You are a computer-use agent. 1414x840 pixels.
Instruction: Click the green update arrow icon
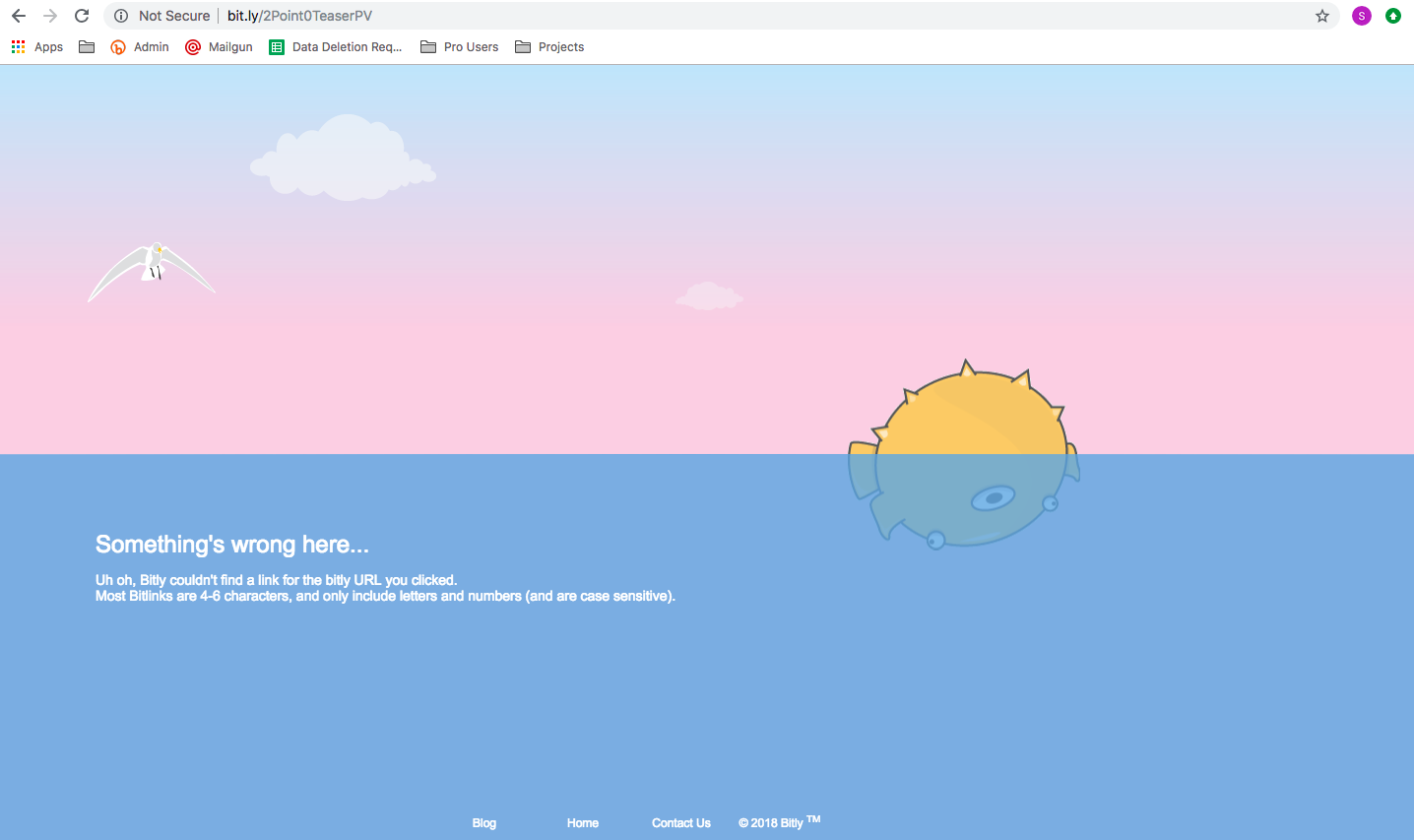[1393, 16]
